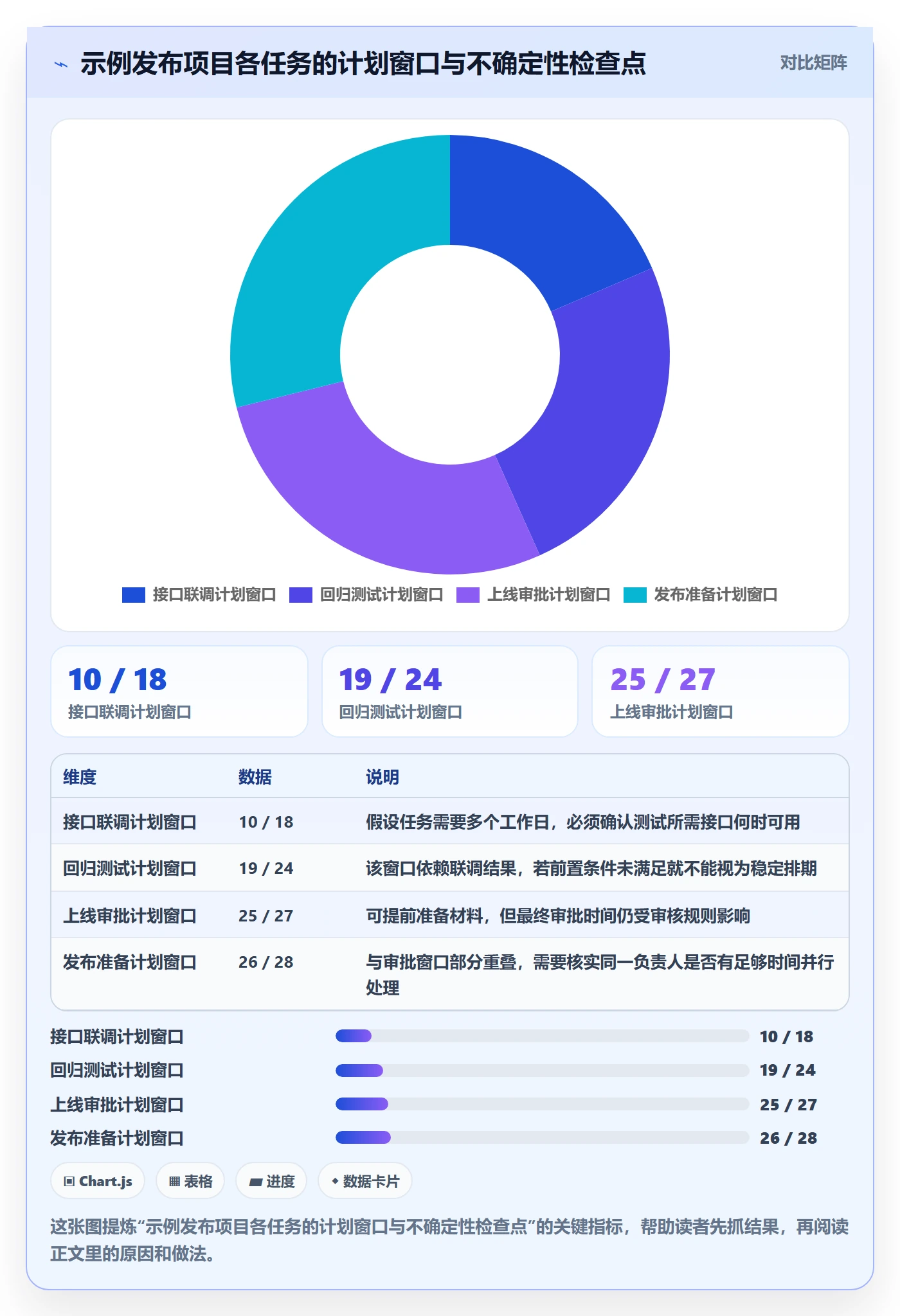Select table cell 发布准备计划窗口

click(129, 962)
